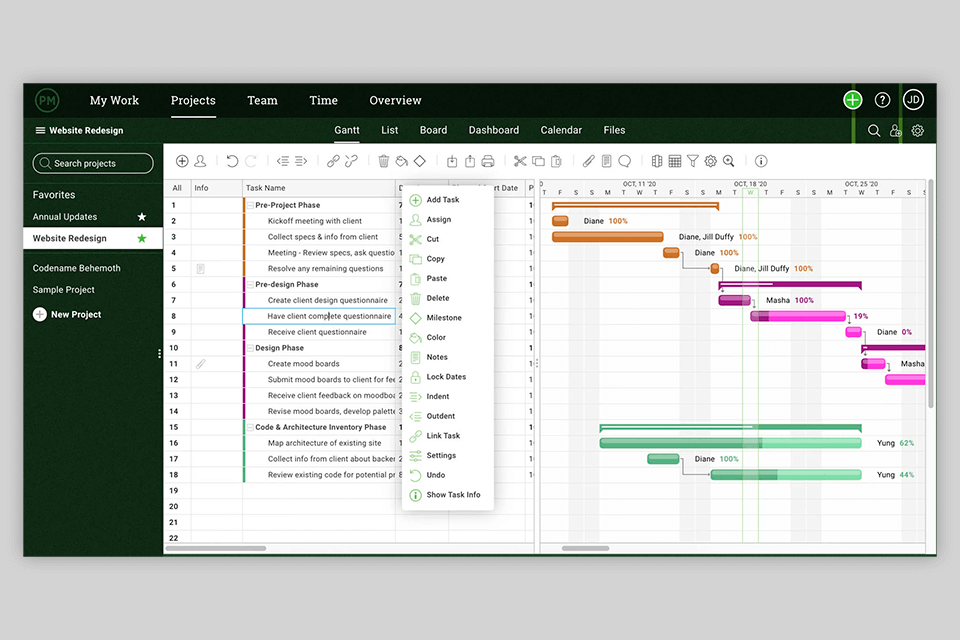Click the copy icon in toolbar
This screenshot has width=960, height=640.
[538, 161]
